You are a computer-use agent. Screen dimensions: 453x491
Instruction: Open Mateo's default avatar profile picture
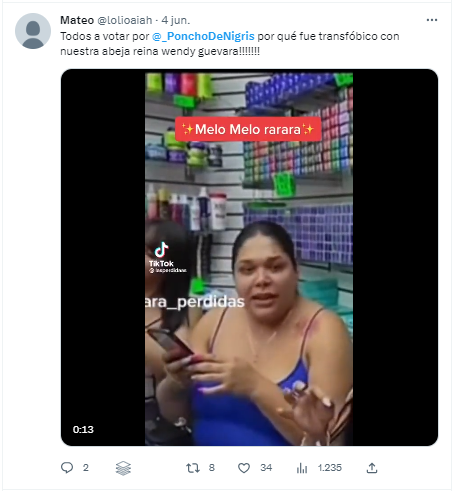click(33, 31)
